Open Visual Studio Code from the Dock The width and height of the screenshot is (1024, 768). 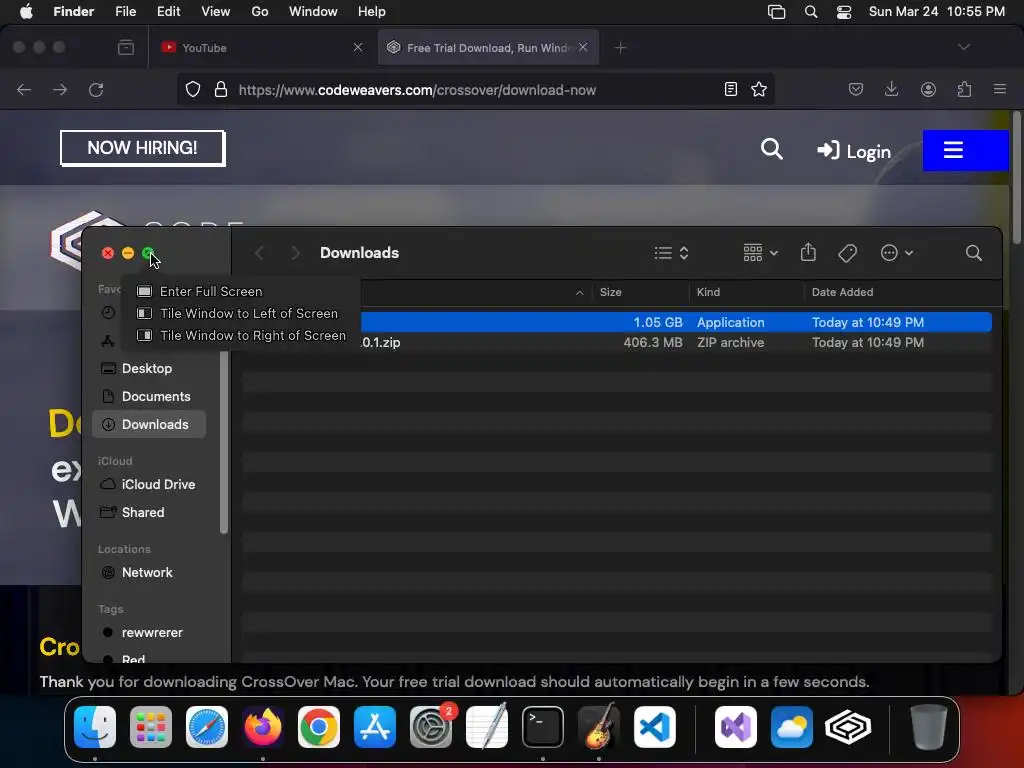tap(654, 726)
